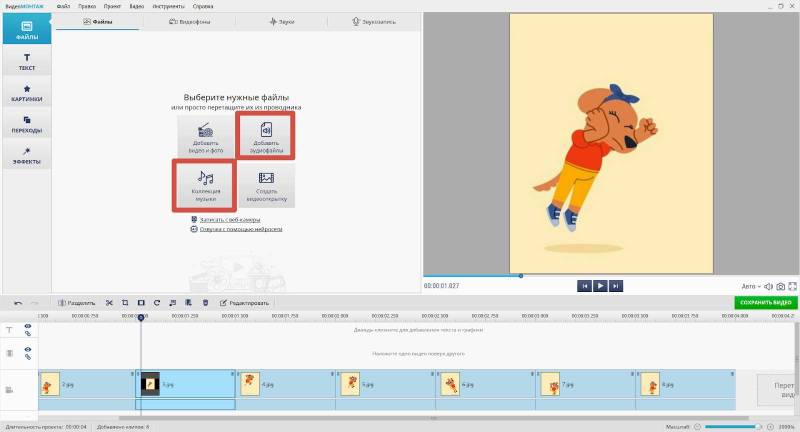Zoom in timeline with plus icon
This screenshot has height=432, width=800.
[770, 427]
